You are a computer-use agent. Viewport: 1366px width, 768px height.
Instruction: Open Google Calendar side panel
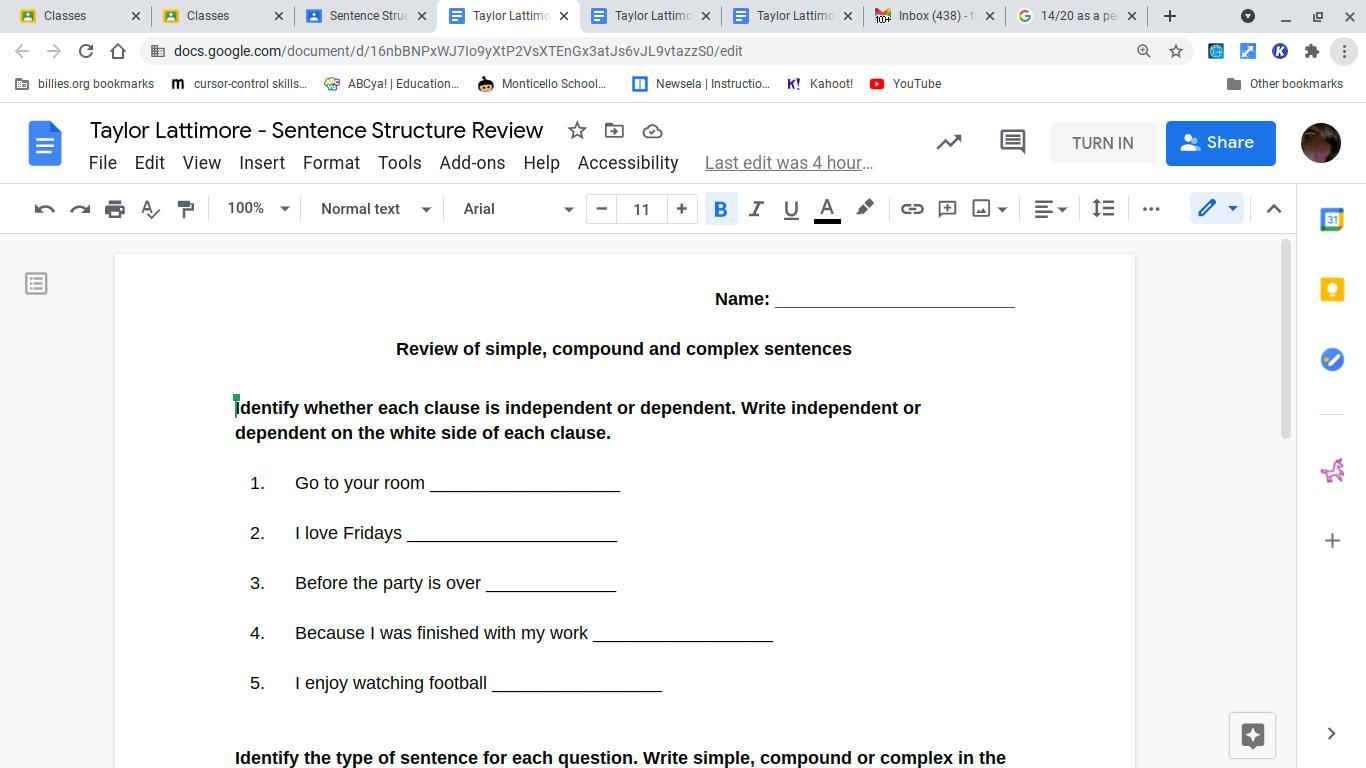[x=1332, y=220]
